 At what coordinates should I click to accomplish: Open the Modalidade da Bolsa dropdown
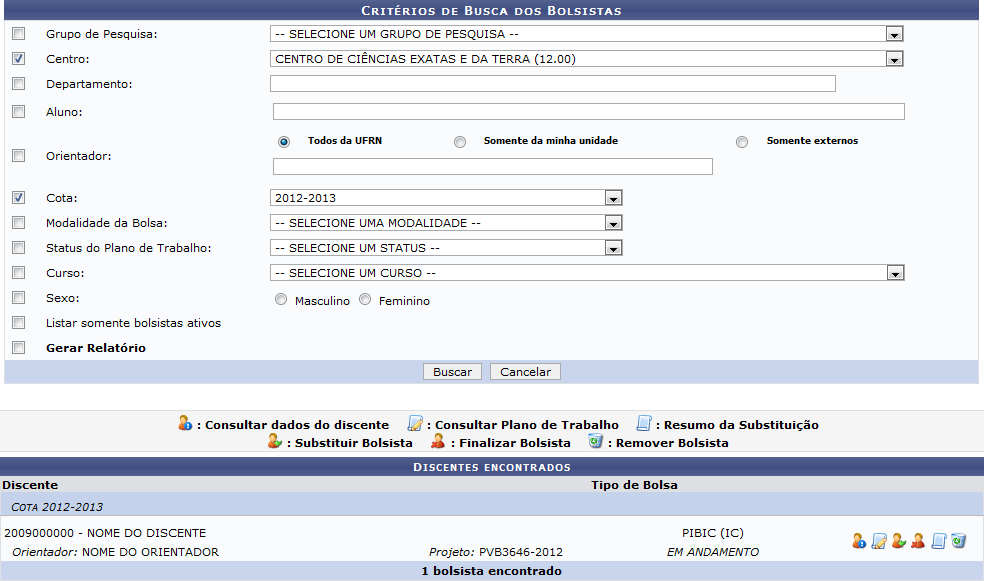pos(612,222)
